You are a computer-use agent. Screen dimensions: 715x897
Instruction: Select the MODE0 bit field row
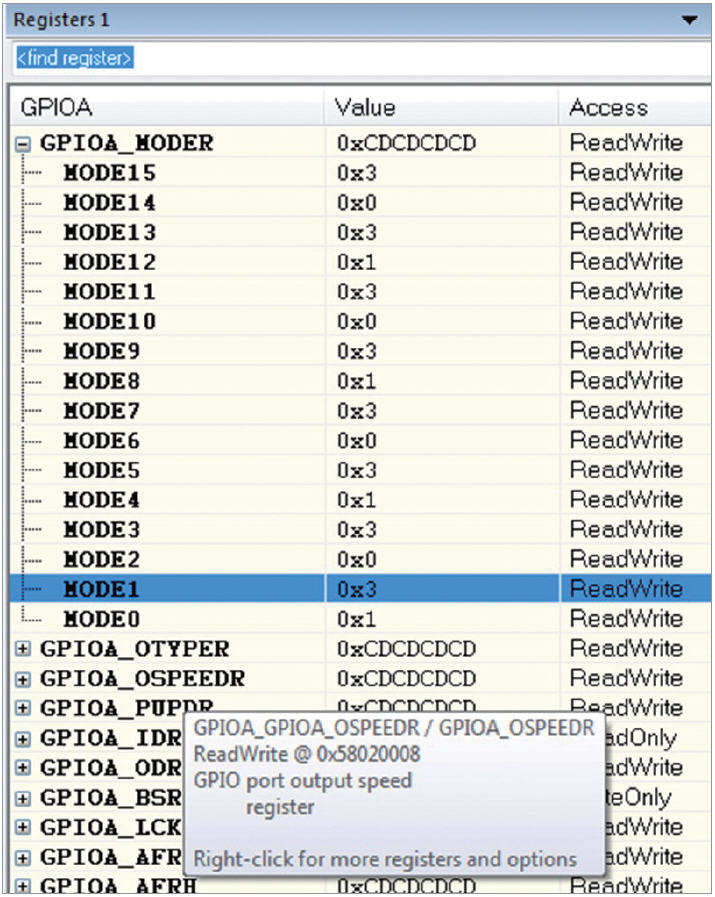(x=103, y=619)
